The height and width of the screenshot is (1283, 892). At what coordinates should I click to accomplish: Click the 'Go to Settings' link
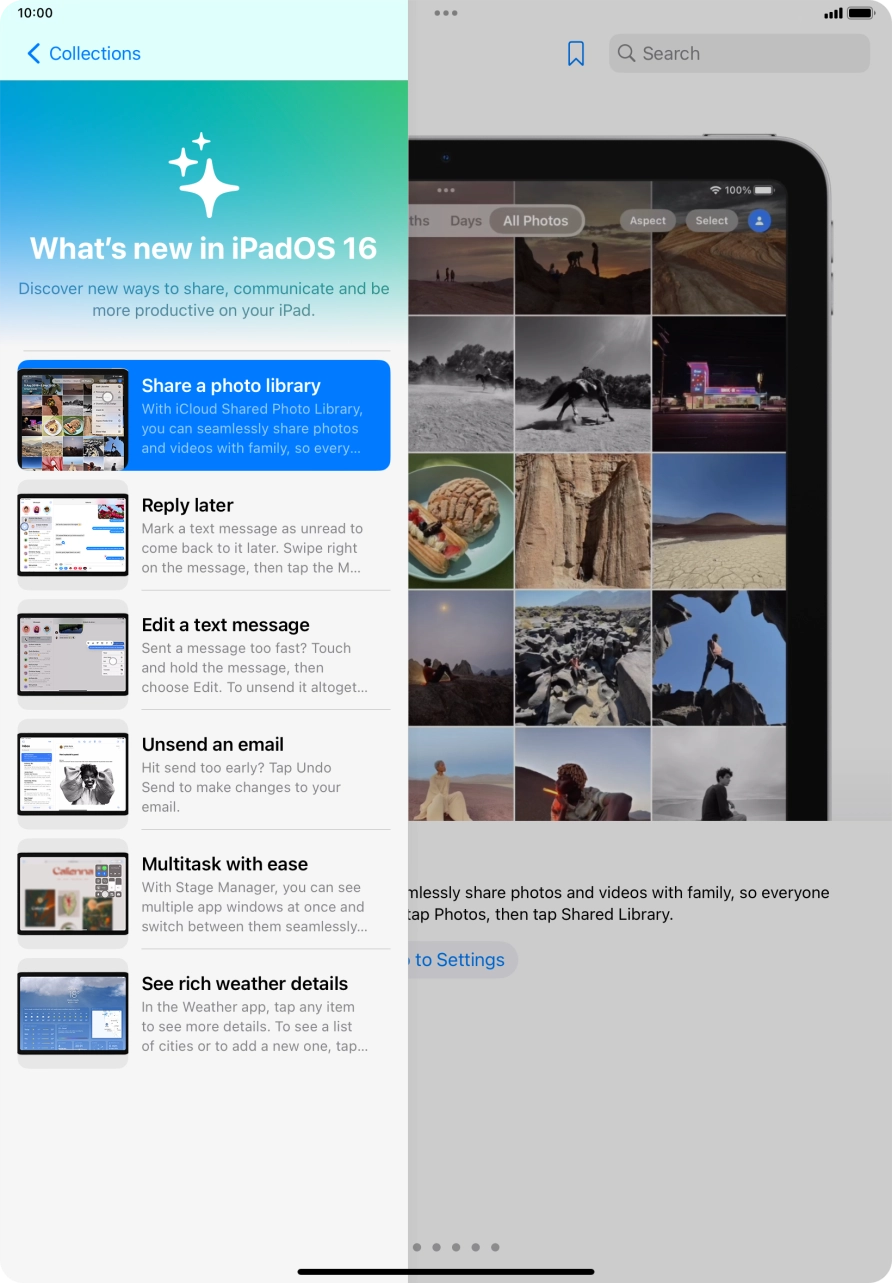[460, 960]
